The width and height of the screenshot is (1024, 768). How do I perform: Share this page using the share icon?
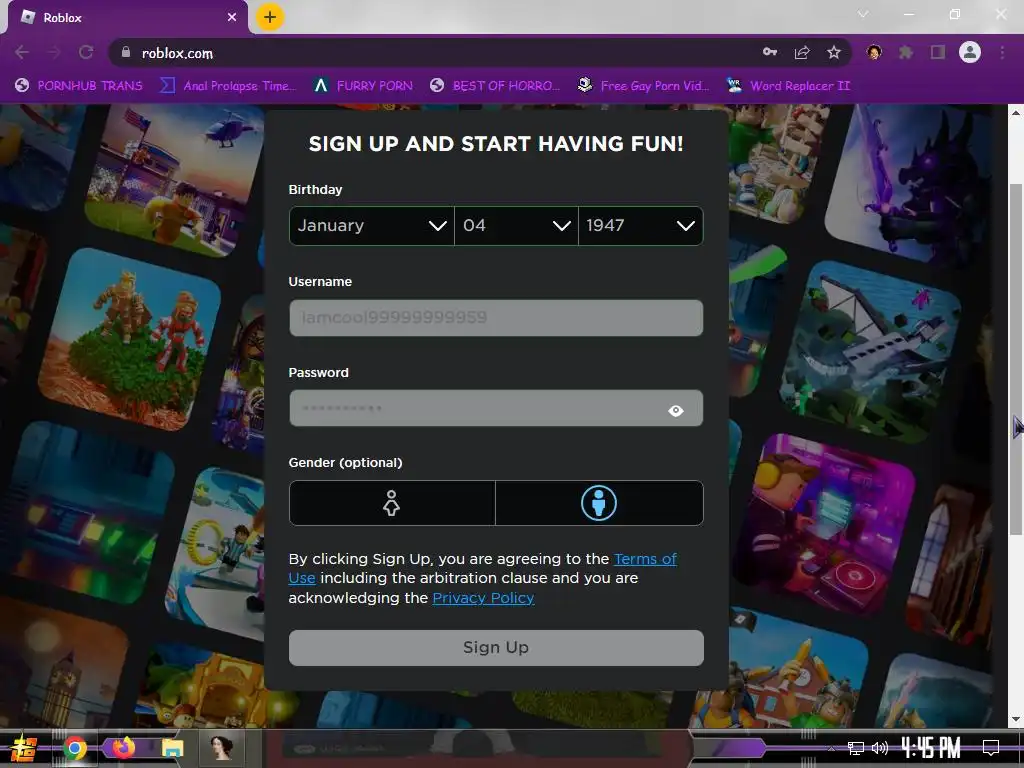coord(802,52)
